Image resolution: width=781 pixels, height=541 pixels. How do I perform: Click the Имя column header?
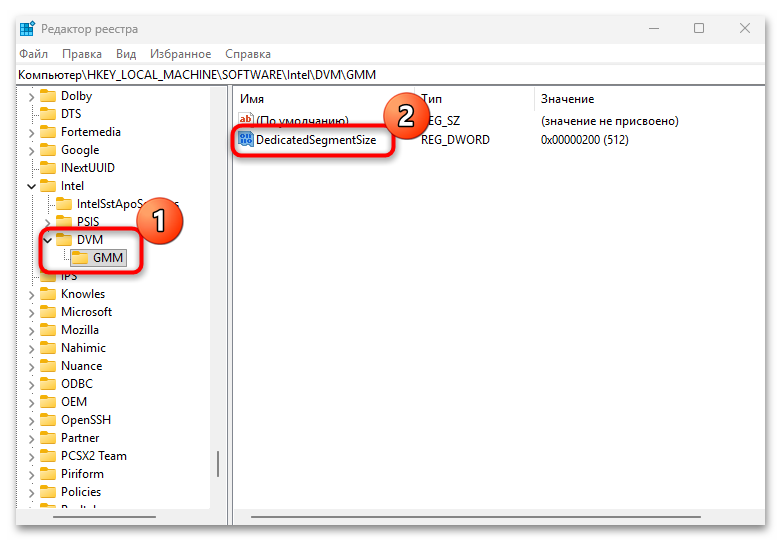tap(252, 99)
